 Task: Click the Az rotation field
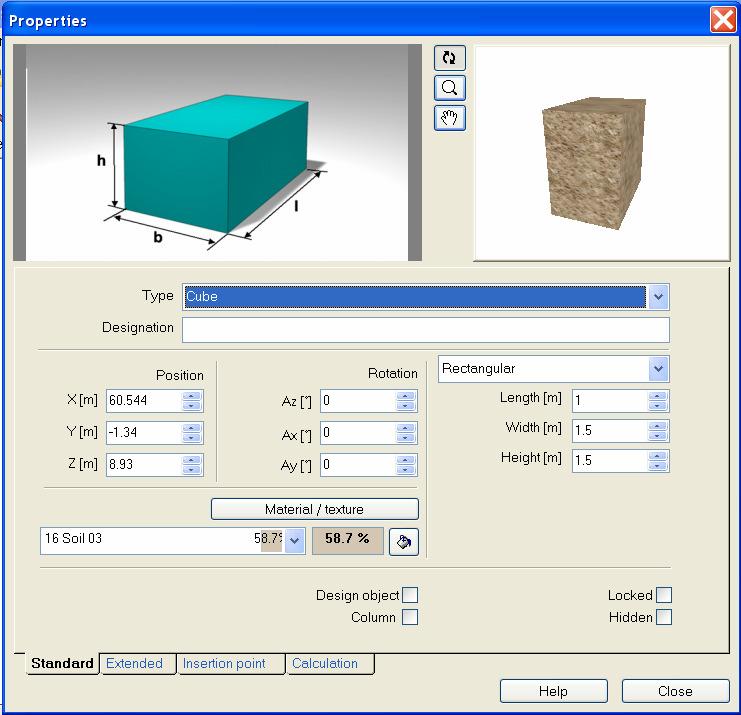click(358, 401)
